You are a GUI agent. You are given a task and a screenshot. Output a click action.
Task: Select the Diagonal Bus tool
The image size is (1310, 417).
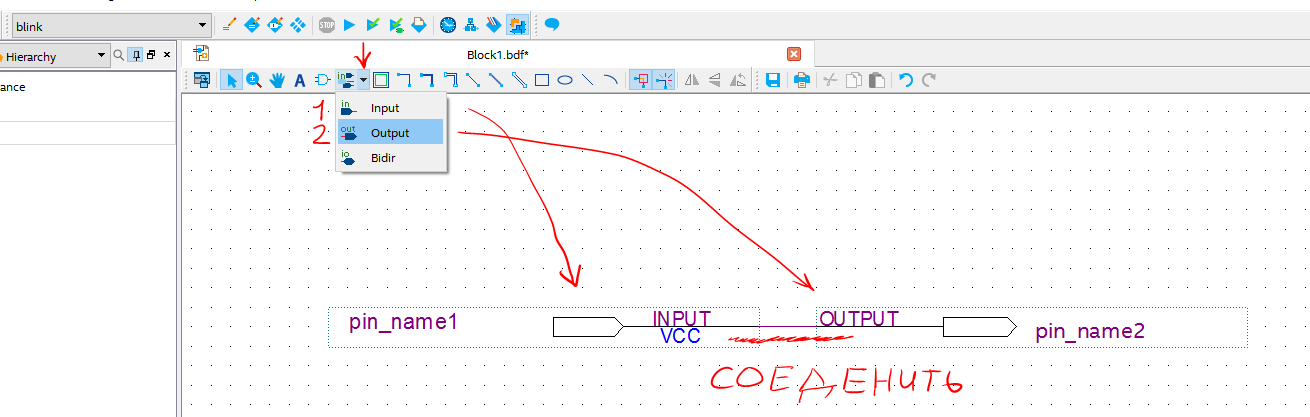pyautogui.click(x=496, y=80)
